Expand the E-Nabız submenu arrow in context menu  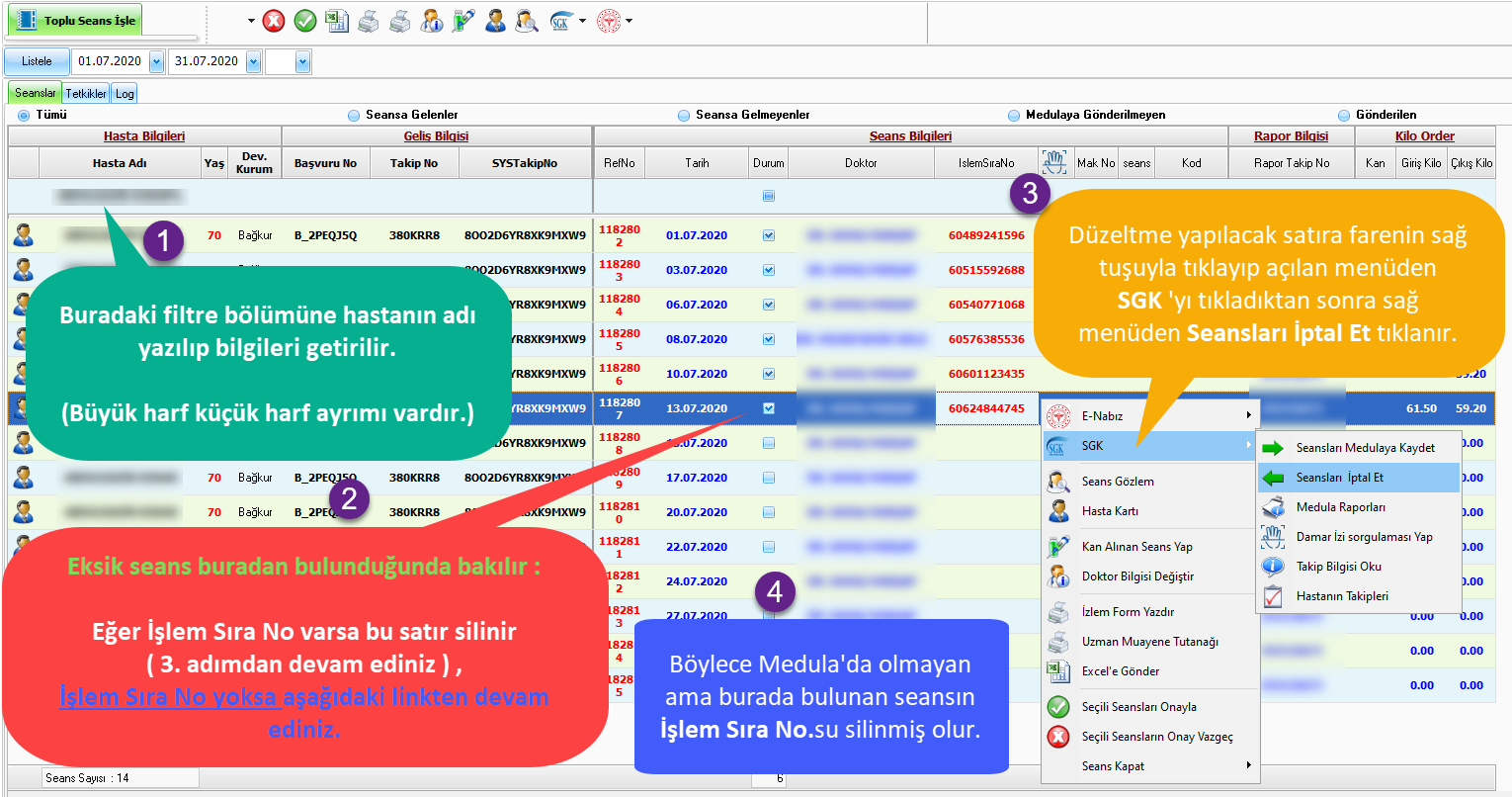pos(1249,415)
